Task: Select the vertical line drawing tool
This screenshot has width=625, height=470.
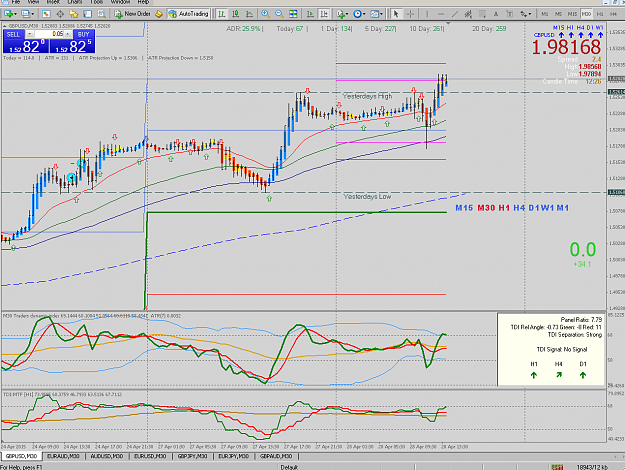Action: pos(427,14)
